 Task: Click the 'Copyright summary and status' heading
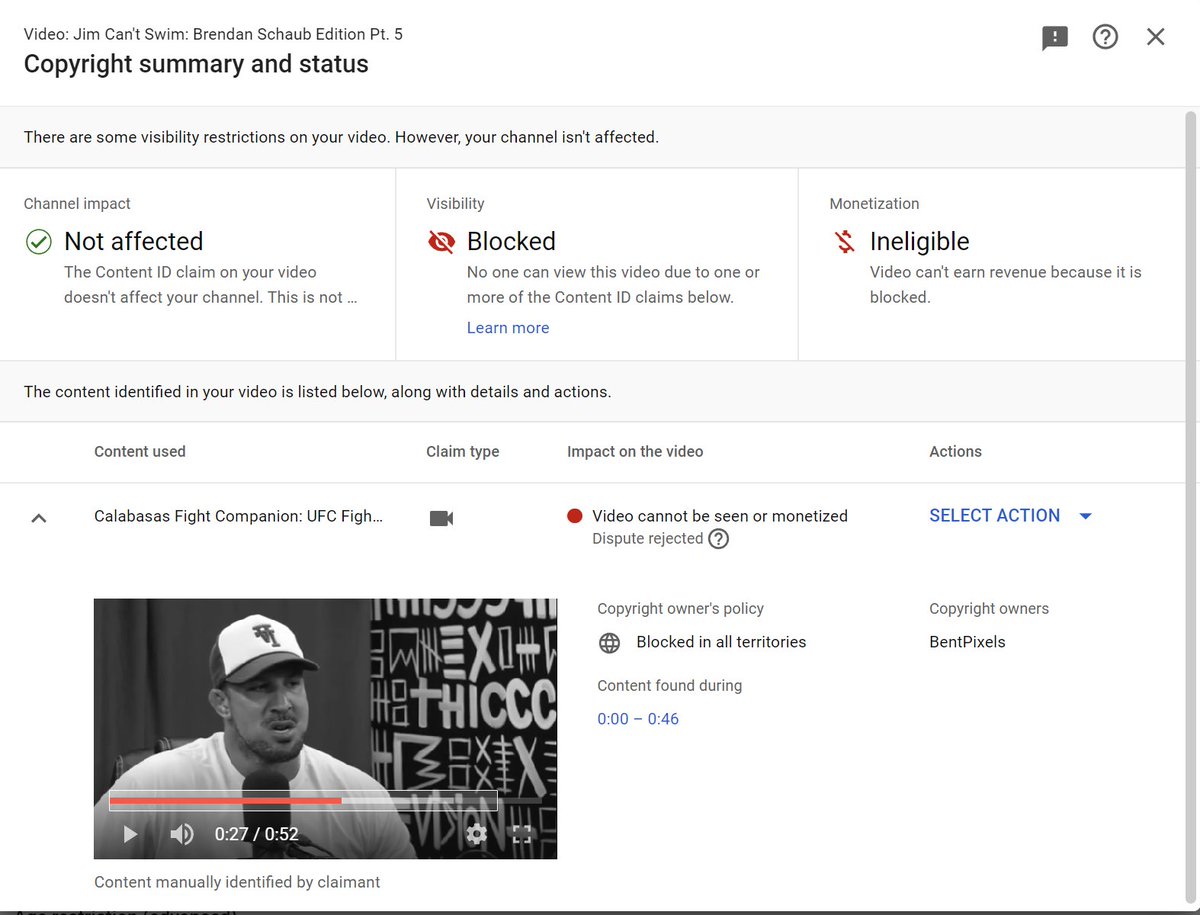click(196, 64)
